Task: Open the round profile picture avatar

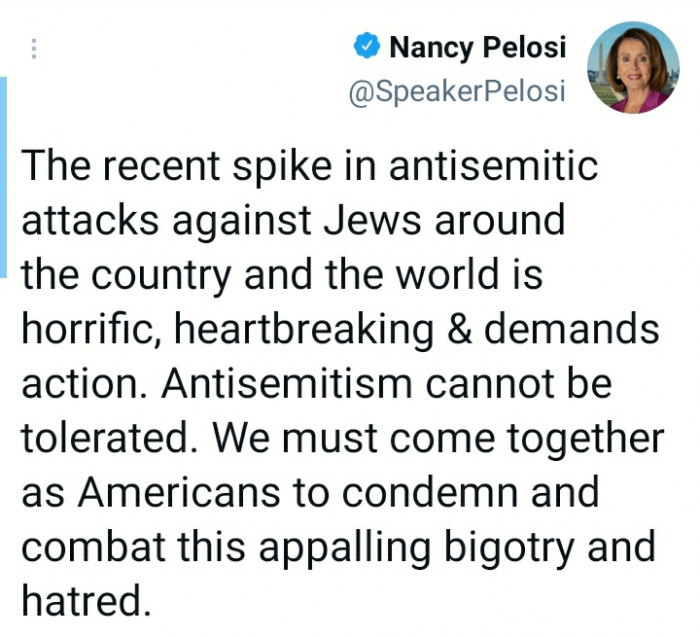Action: [x=633, y=67]
